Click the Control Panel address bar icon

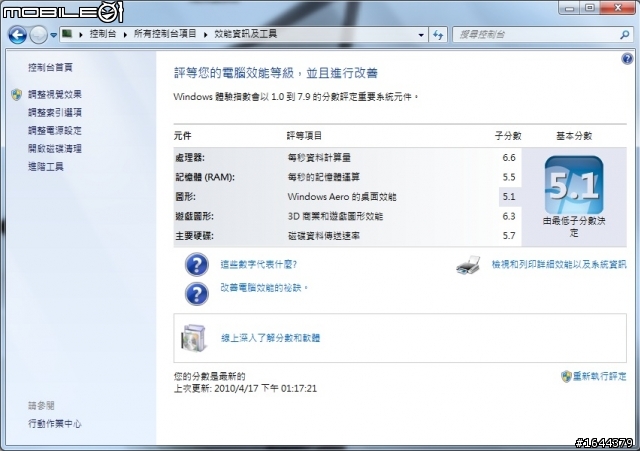coord(67,34)
